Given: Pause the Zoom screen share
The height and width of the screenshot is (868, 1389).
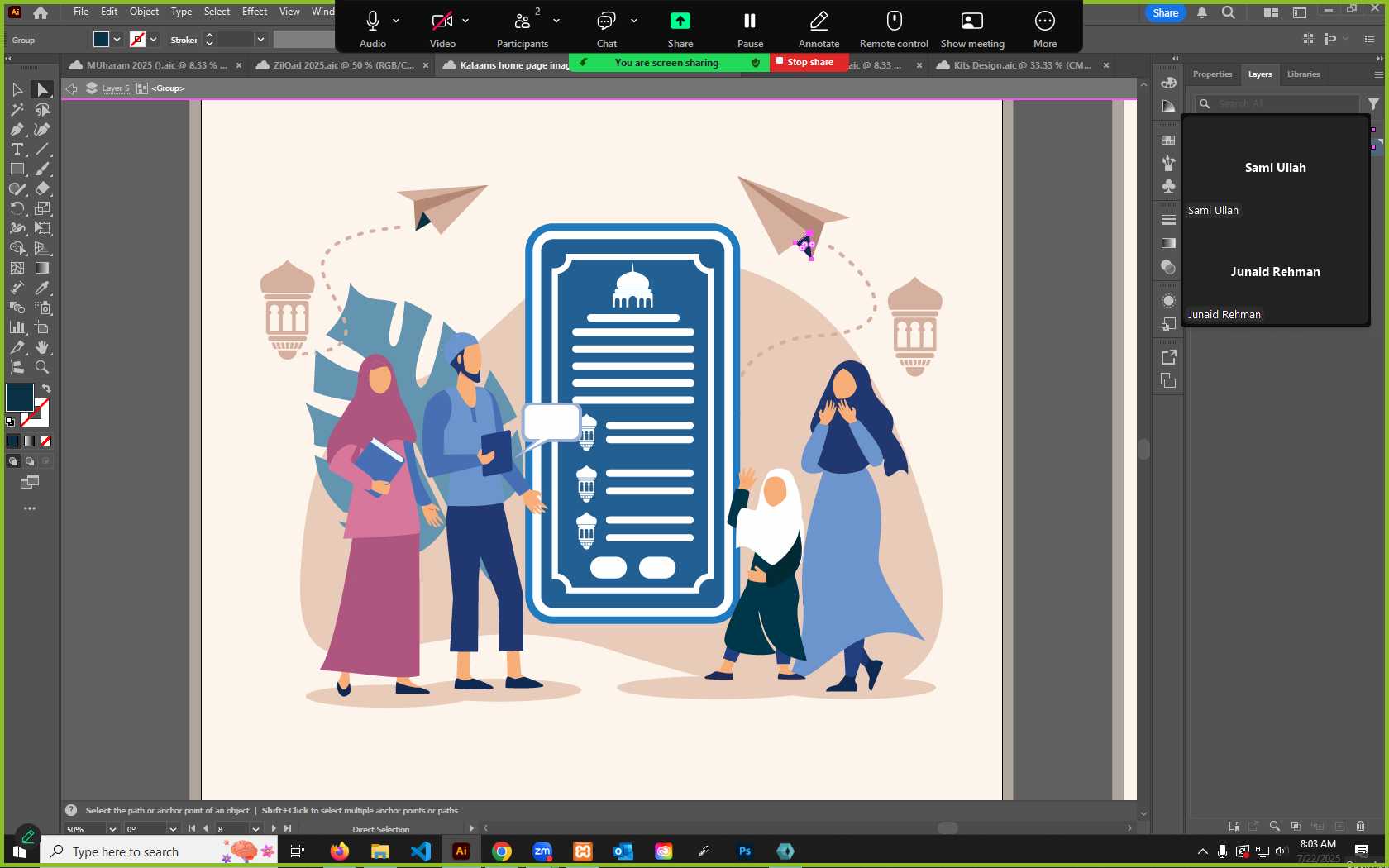Looking at the screenshot, I should pyautogui.click(x=750, y=29).
